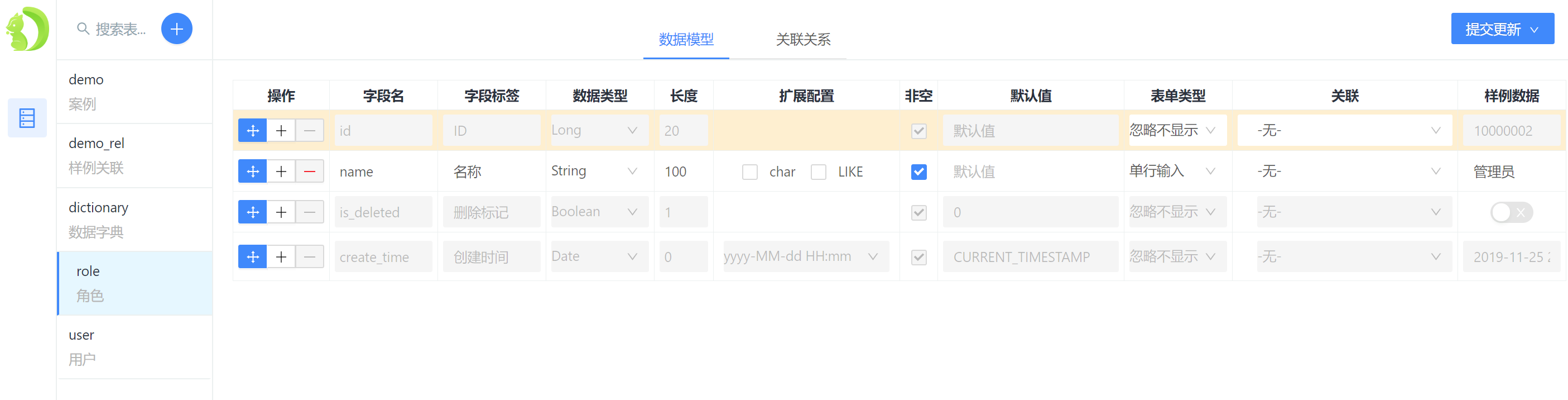1568x400 pixels.
Task: Edit sample data 管理员 input
Action: pos(1512,172)
